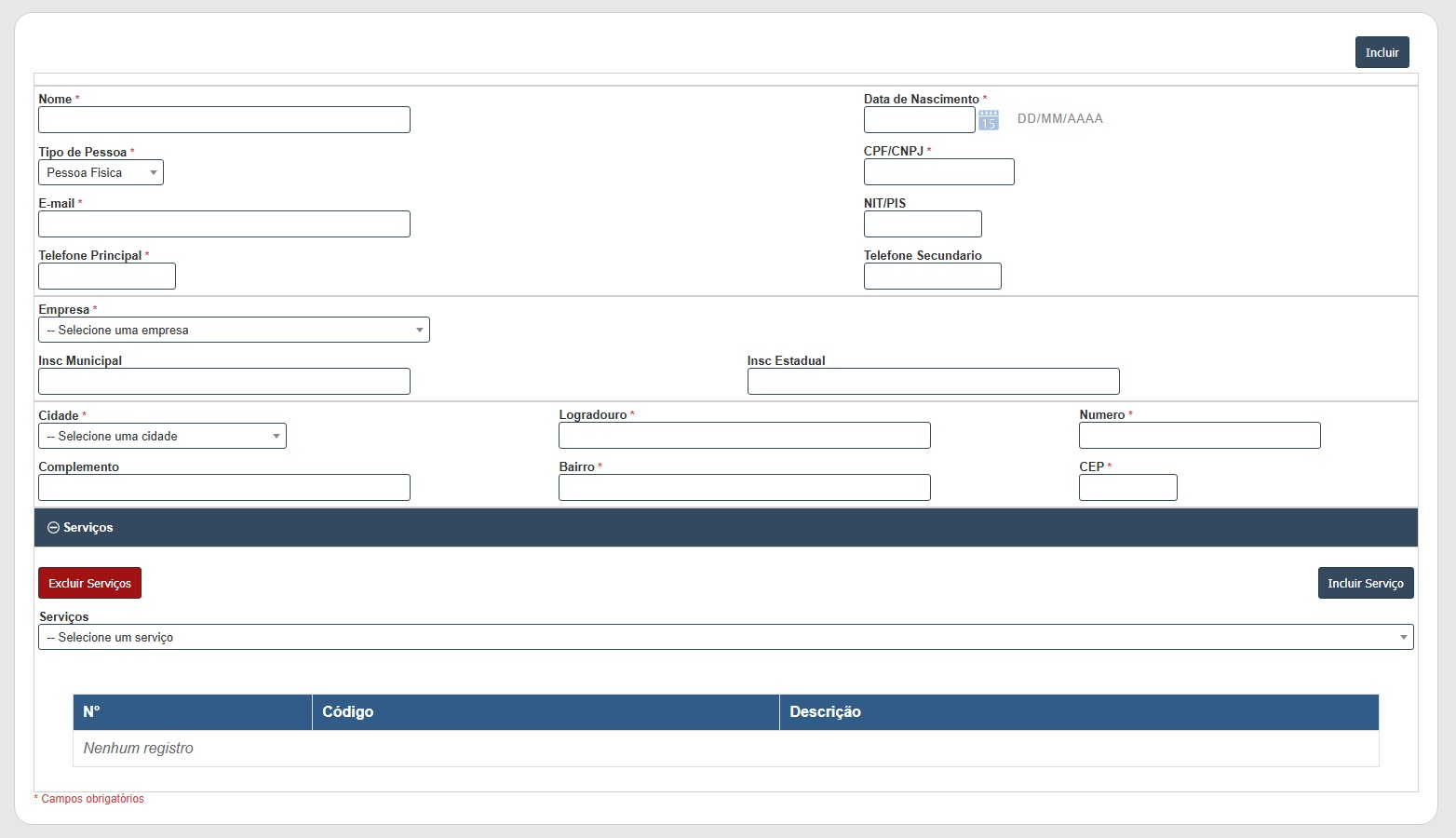Focus the CPF/CNPJ input field

[x=939, y=171]
